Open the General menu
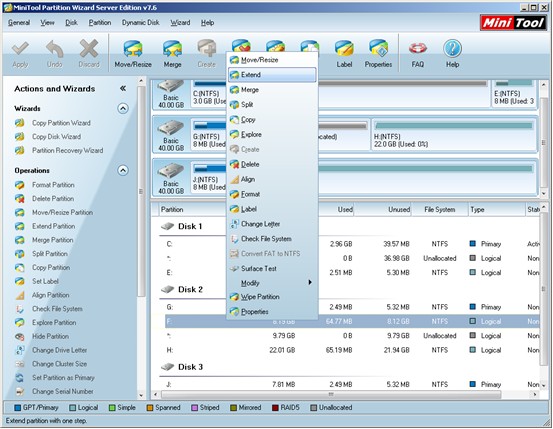This screenshot has width=553, height=429. coord(19,23)
